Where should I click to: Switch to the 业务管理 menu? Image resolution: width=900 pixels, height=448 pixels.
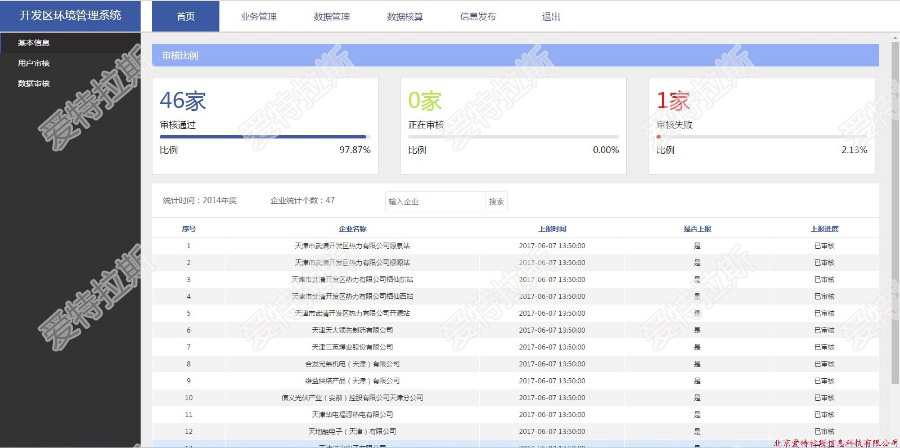pyautogui.click(x=258, y=17)
